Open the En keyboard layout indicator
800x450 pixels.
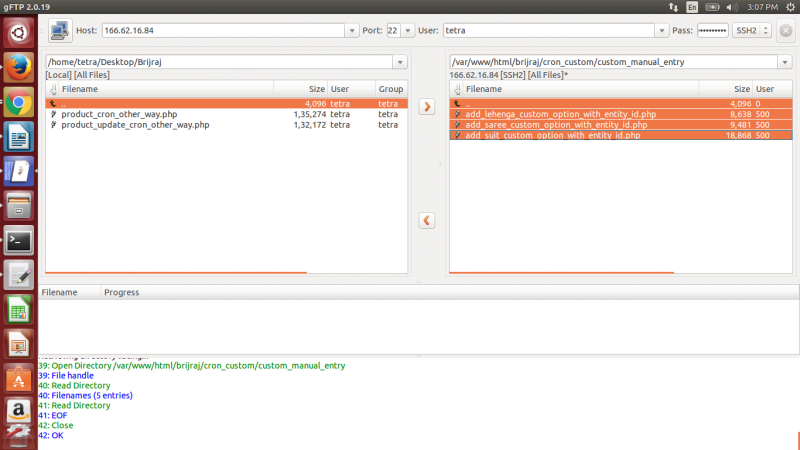pyautogui.click(x=692, y=7)
